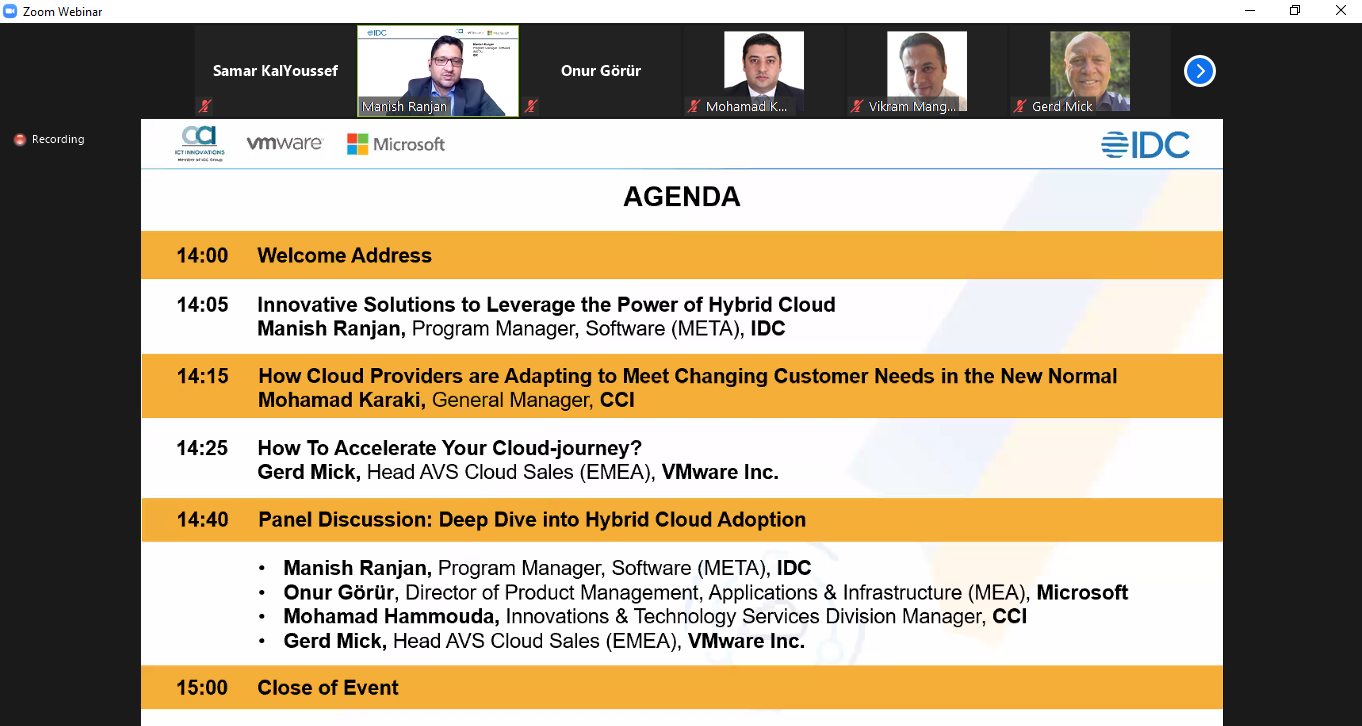Click the vmware logo on the slide
1362x726 pixels.
(x=284, y=143)
